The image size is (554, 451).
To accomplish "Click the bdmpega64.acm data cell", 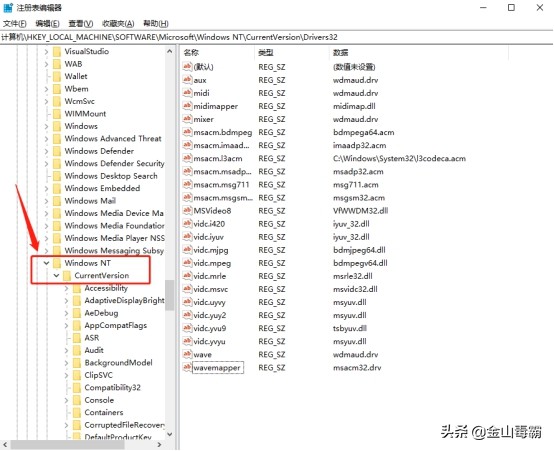I will [x=364, y=133].
